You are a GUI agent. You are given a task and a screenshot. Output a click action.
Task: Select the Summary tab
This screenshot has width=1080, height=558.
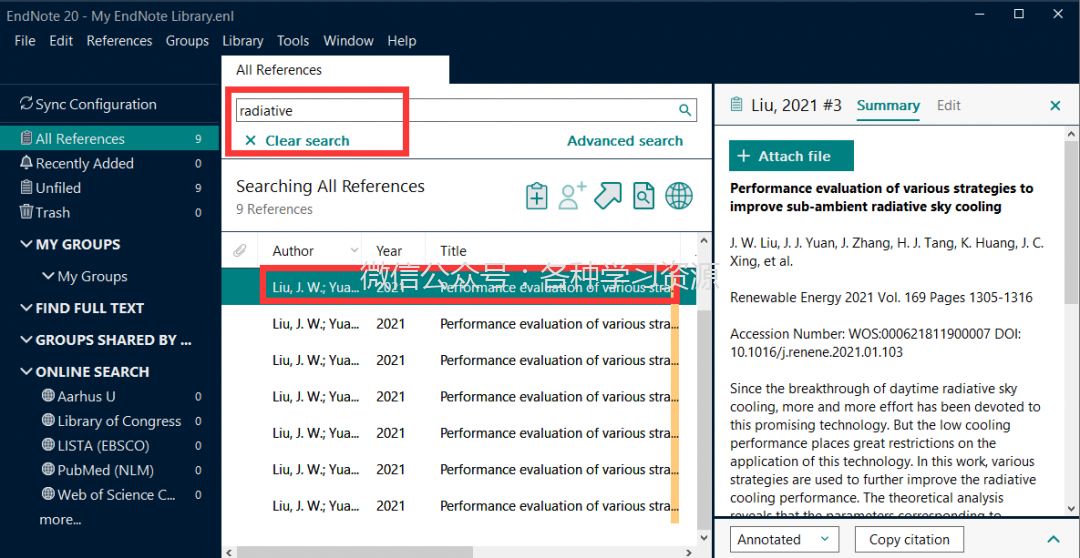[888, 105]
